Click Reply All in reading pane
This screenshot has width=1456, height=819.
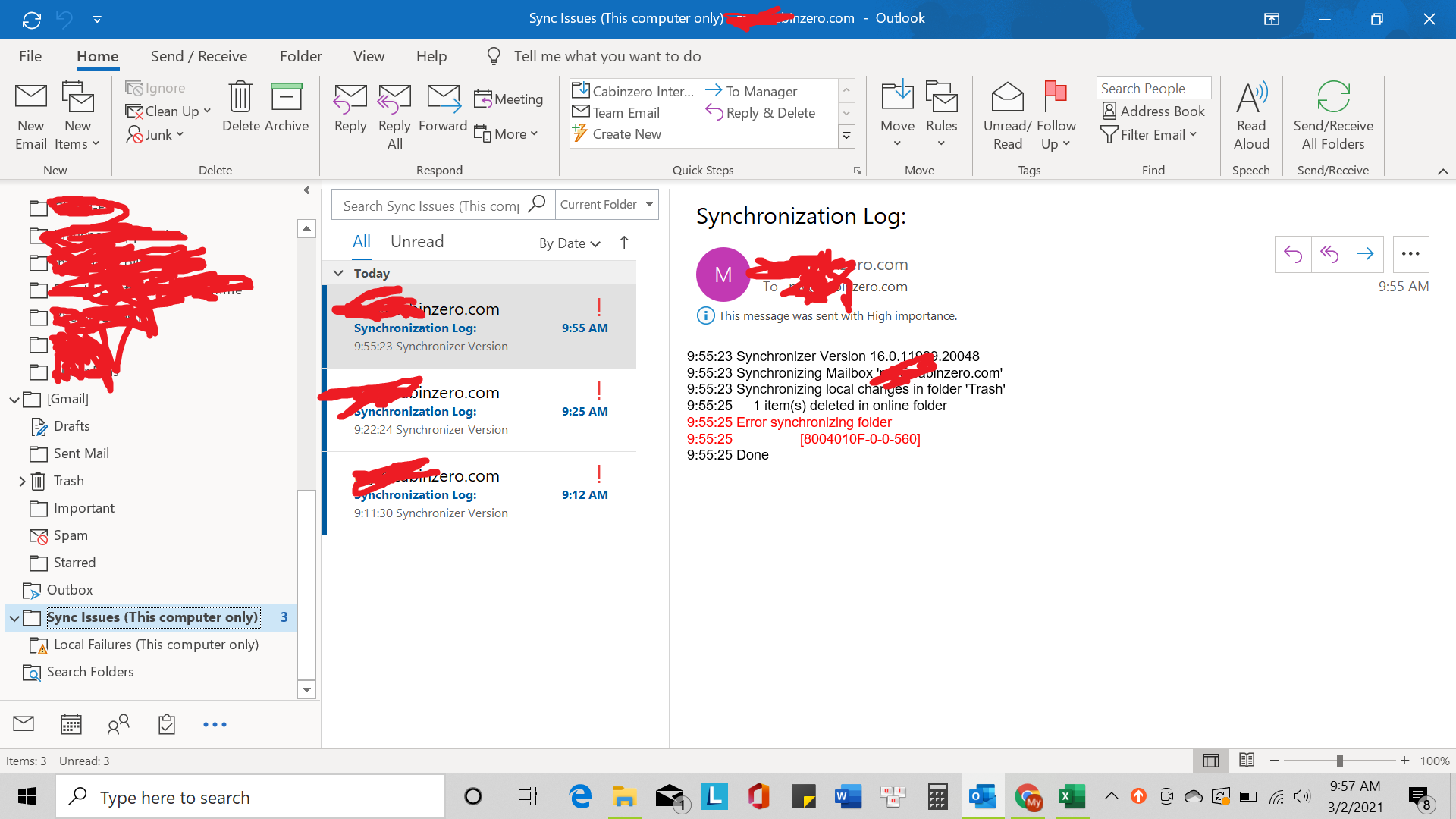(1329, 254)
